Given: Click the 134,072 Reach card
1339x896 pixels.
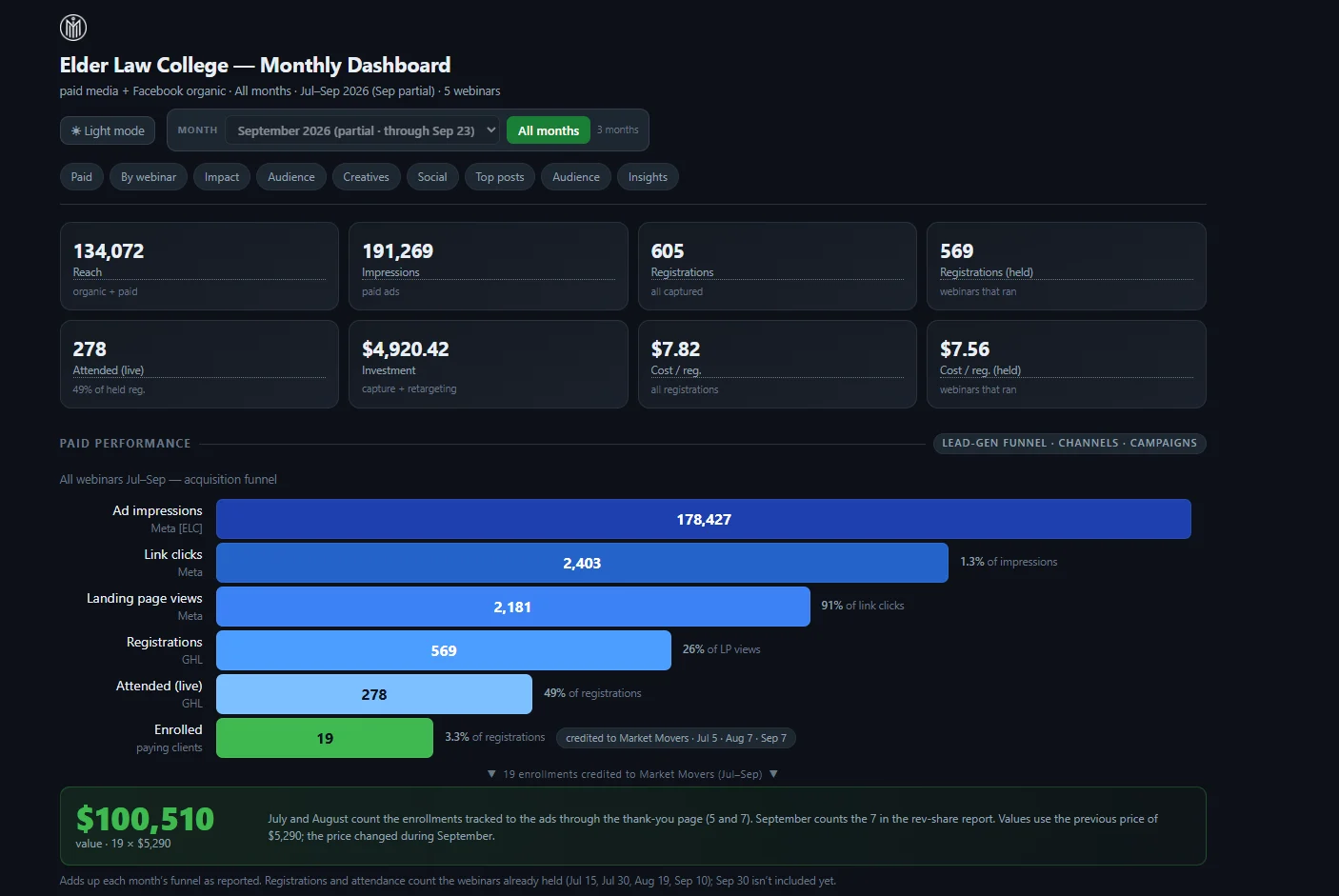Looking at the screenshot, I should 199,267.
